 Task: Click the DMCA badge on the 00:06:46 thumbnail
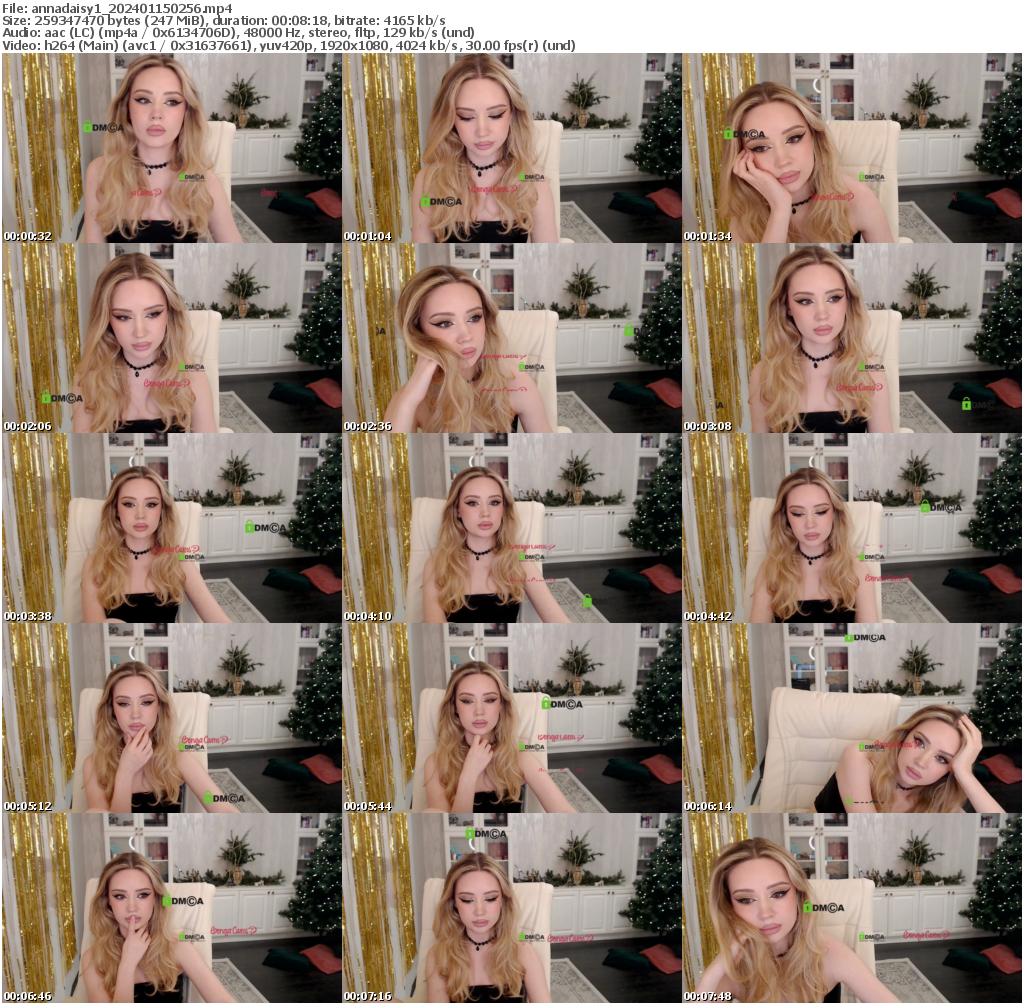coord(183,900)
